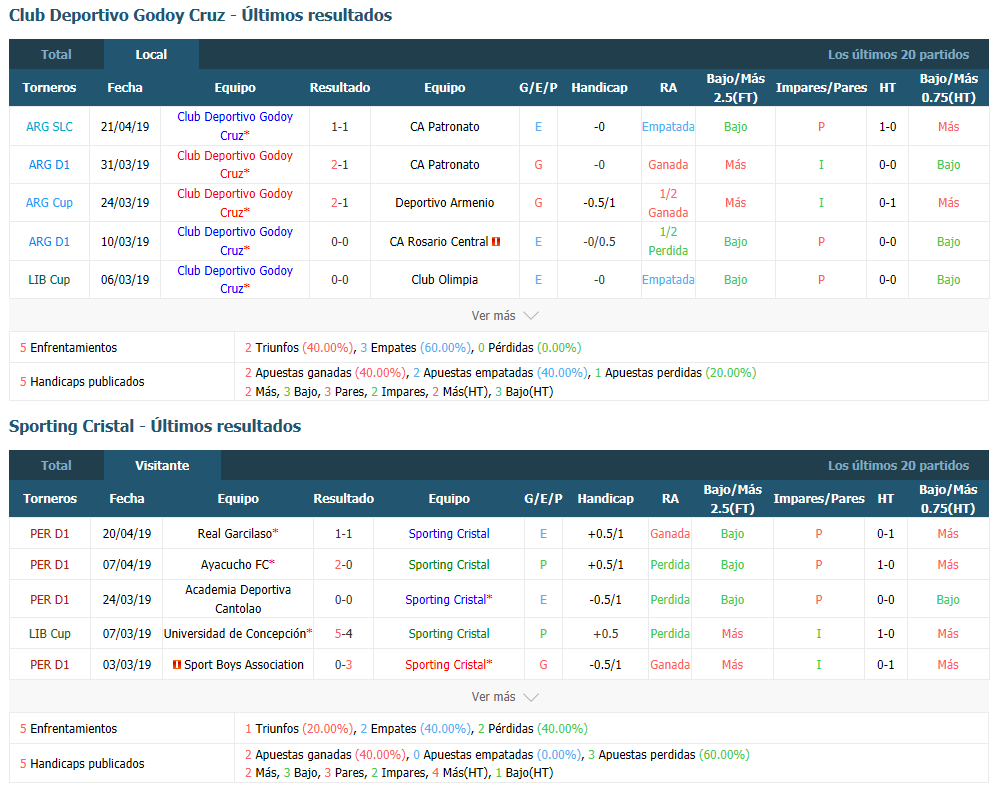Open ARG SLC tournament link
998x788 pixels.
pyautogui.click(x=49, y=127)
